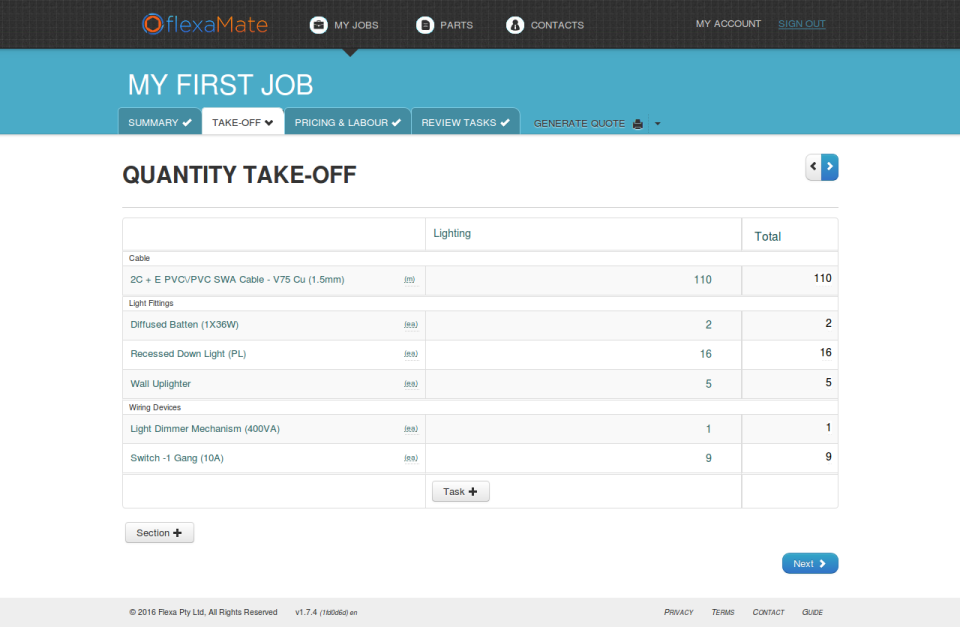This screenshot has width=960, height=627.
Task: Switch to the Summary tab
Action: point(160,123)
